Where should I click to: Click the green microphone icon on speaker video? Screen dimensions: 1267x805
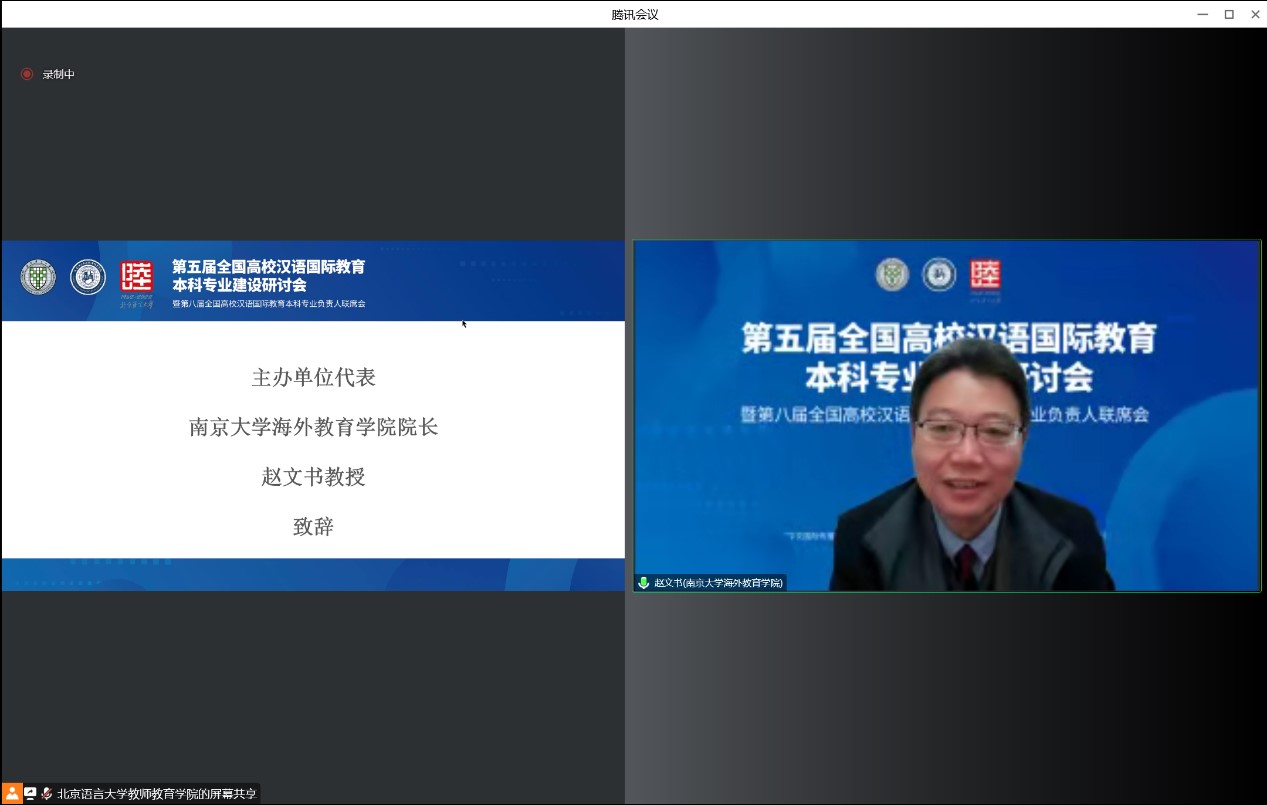644,582
